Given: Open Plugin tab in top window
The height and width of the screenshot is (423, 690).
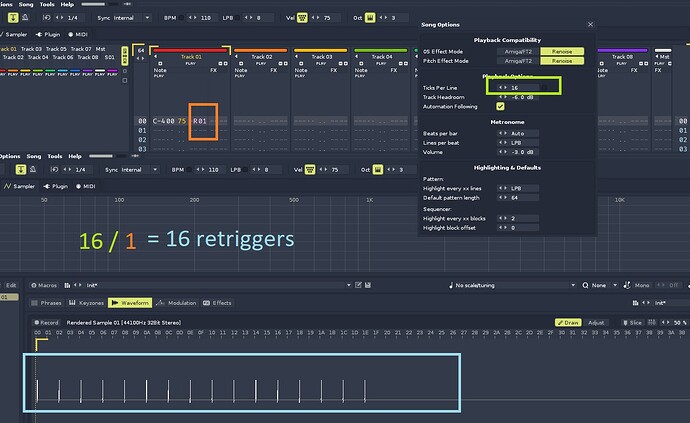Looking at the screenshot, I should tap(48, 34).
